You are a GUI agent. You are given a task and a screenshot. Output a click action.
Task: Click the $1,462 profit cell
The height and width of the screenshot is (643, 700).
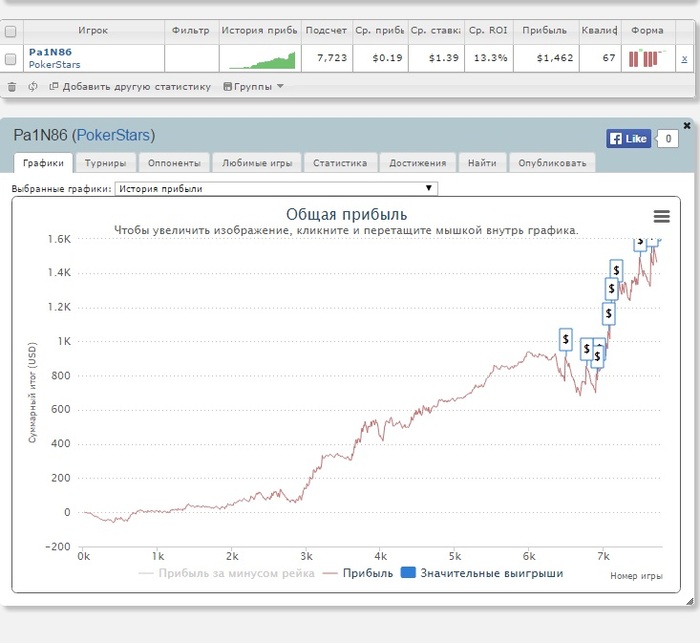[546, 58]
